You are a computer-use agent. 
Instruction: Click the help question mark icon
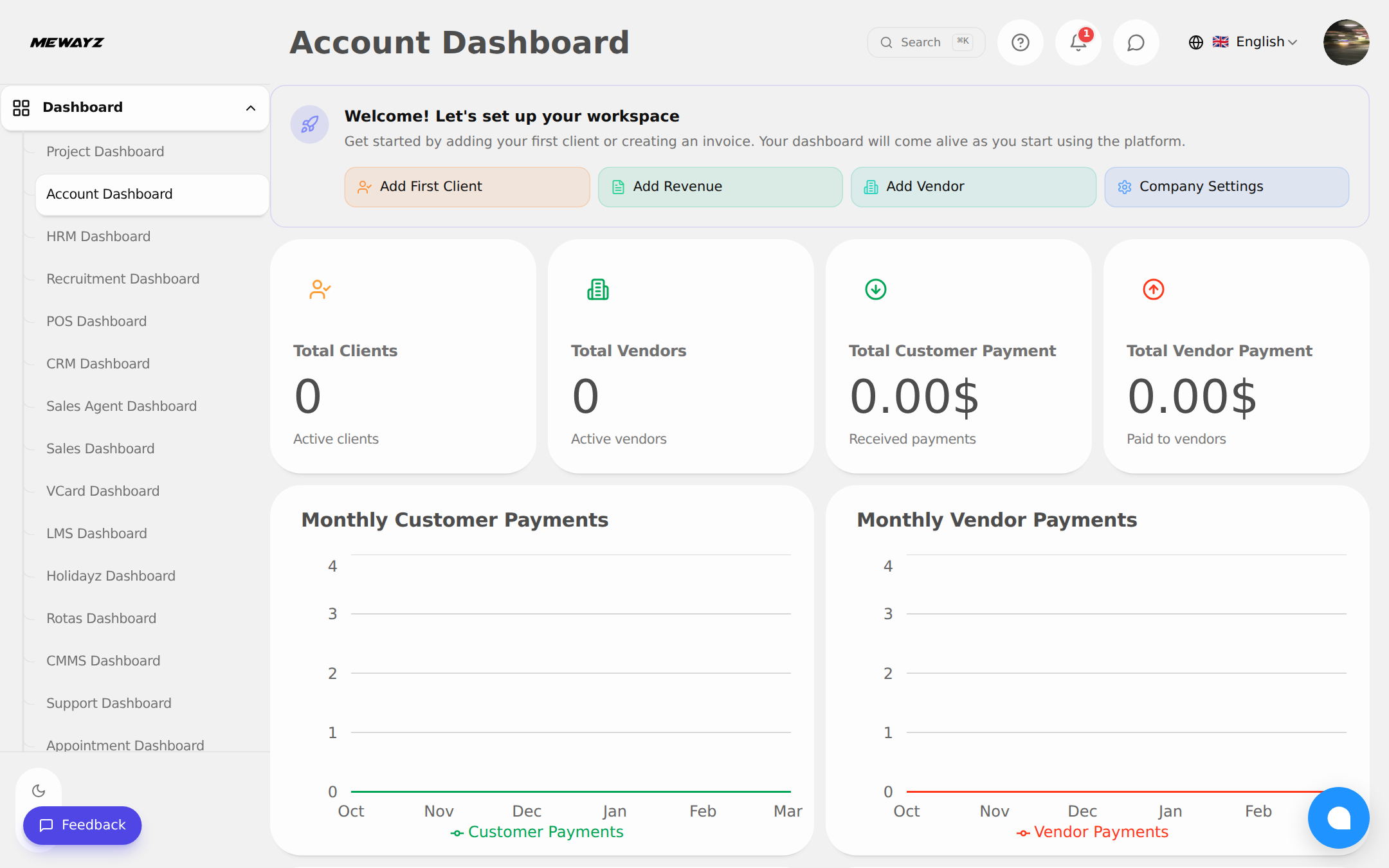pos(1020,42)
